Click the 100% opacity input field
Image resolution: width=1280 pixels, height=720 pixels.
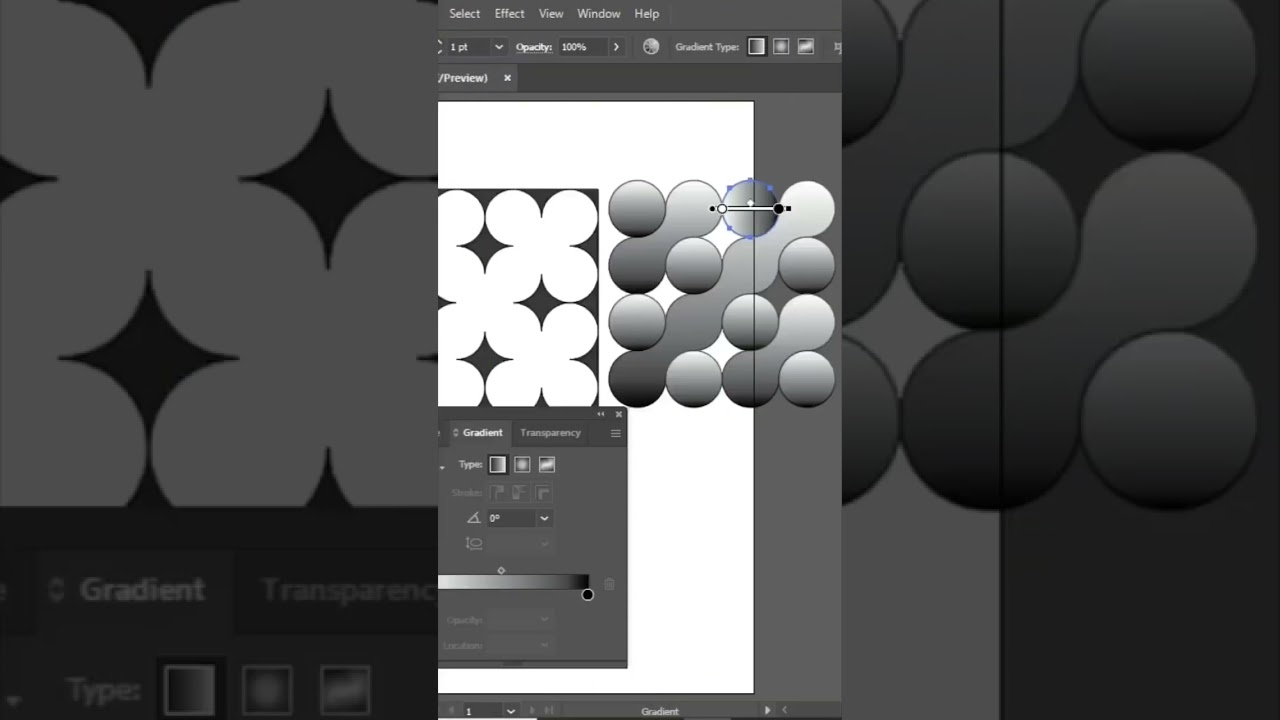point(582,47)
